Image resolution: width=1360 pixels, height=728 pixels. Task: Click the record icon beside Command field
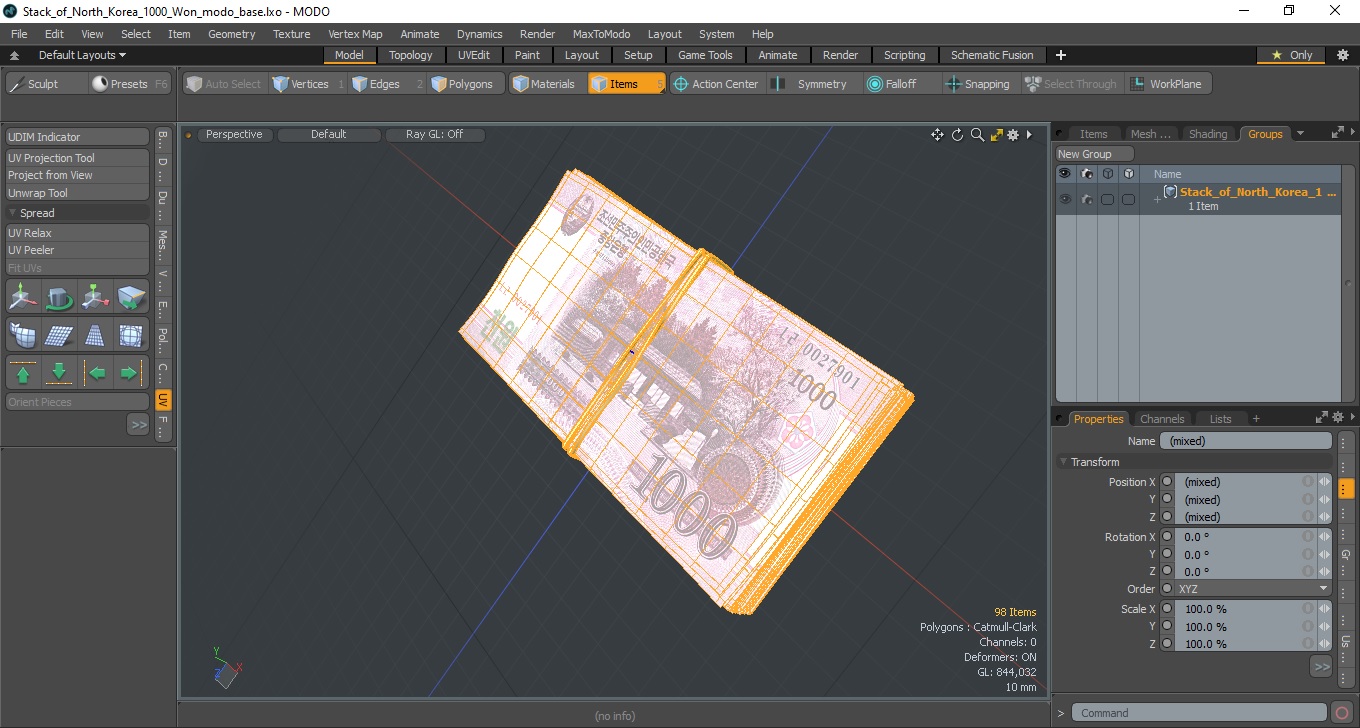click(1342, 713)
